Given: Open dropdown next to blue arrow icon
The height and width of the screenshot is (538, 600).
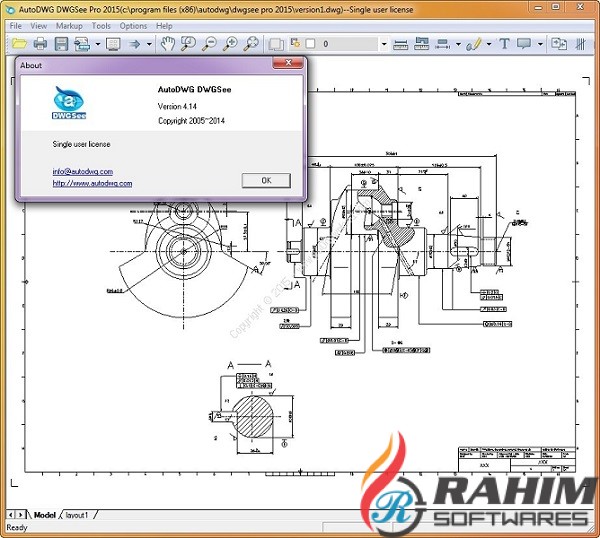Looking at the screenshot, I should pyautogui.click(x=149, y=44).
